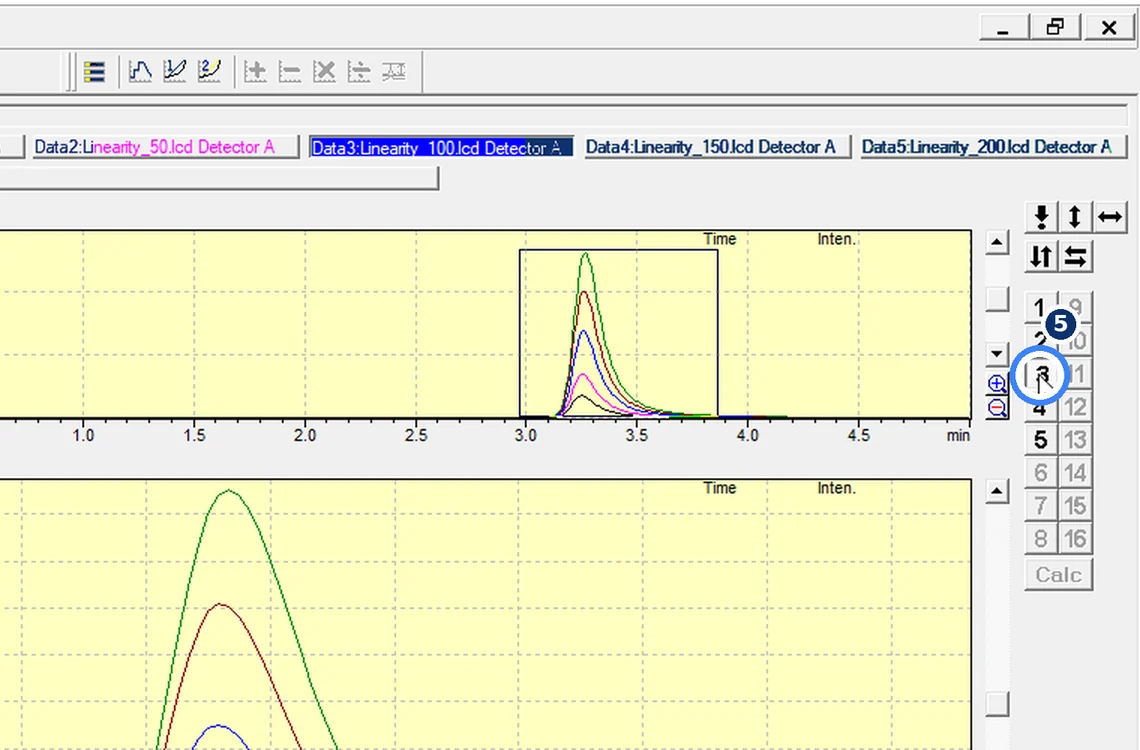Click the grayed insert peak plus icon
This screenshot has width=1140, height=750.
pyautogui.click(x=255, y=71)
